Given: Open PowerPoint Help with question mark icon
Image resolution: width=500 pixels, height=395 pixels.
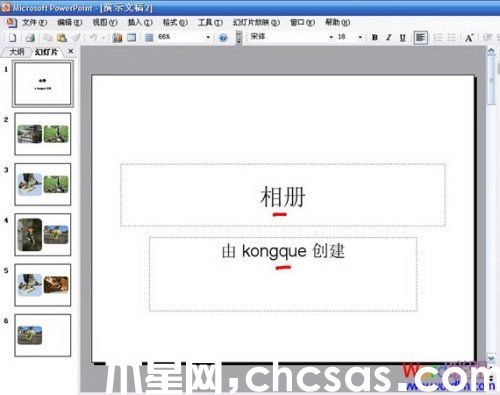Looking at the screenshot, I should pos(223,38).
